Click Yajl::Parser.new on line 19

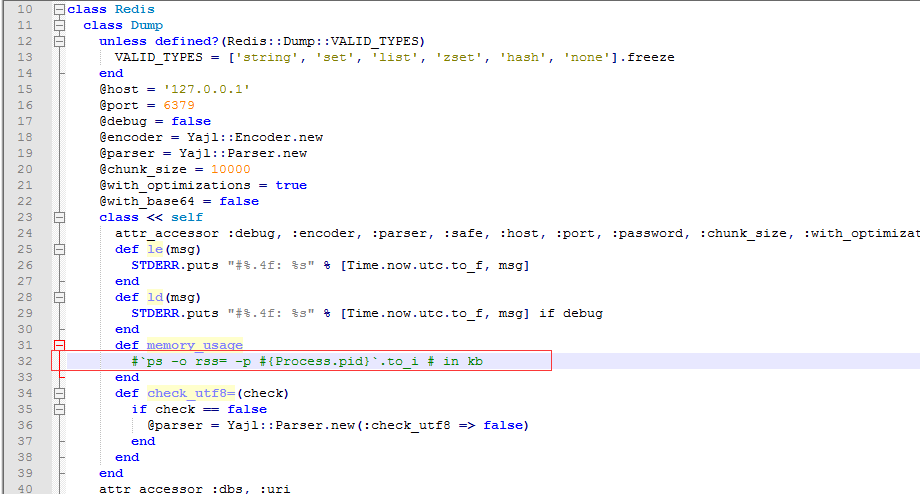[243, 153]
